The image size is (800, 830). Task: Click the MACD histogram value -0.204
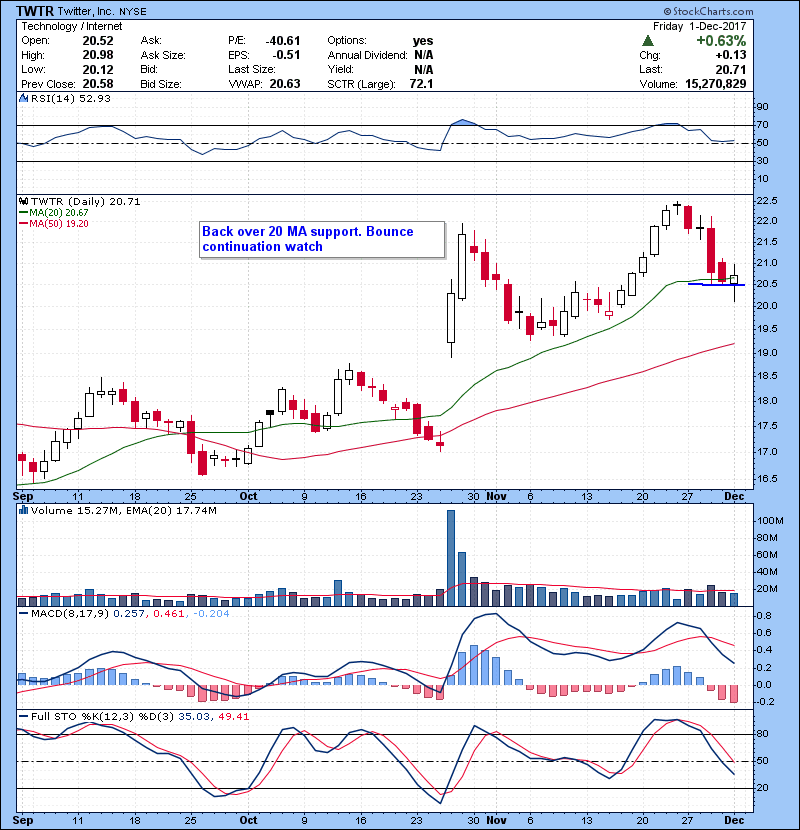(x=211, y=614)
